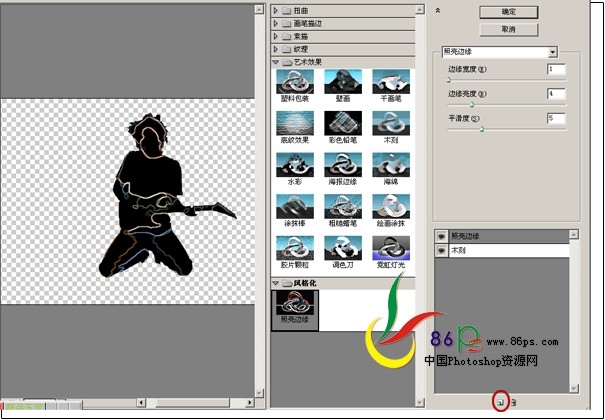The height and width of the screenshot is (420, 605).
Task: Expand the 纹理 (Texture) filter folder
Action: point(275,49)
